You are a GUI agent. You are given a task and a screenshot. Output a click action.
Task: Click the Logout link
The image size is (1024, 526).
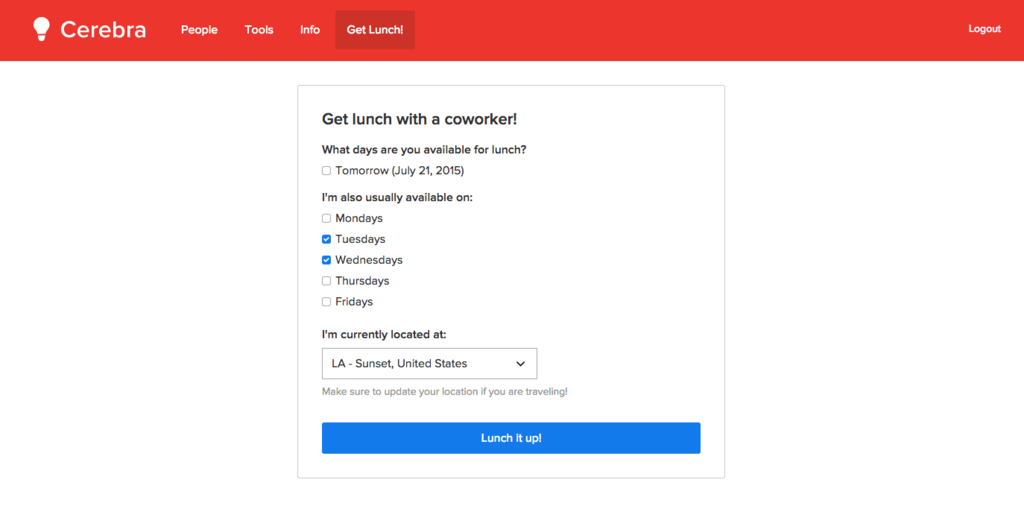point(985,29)
